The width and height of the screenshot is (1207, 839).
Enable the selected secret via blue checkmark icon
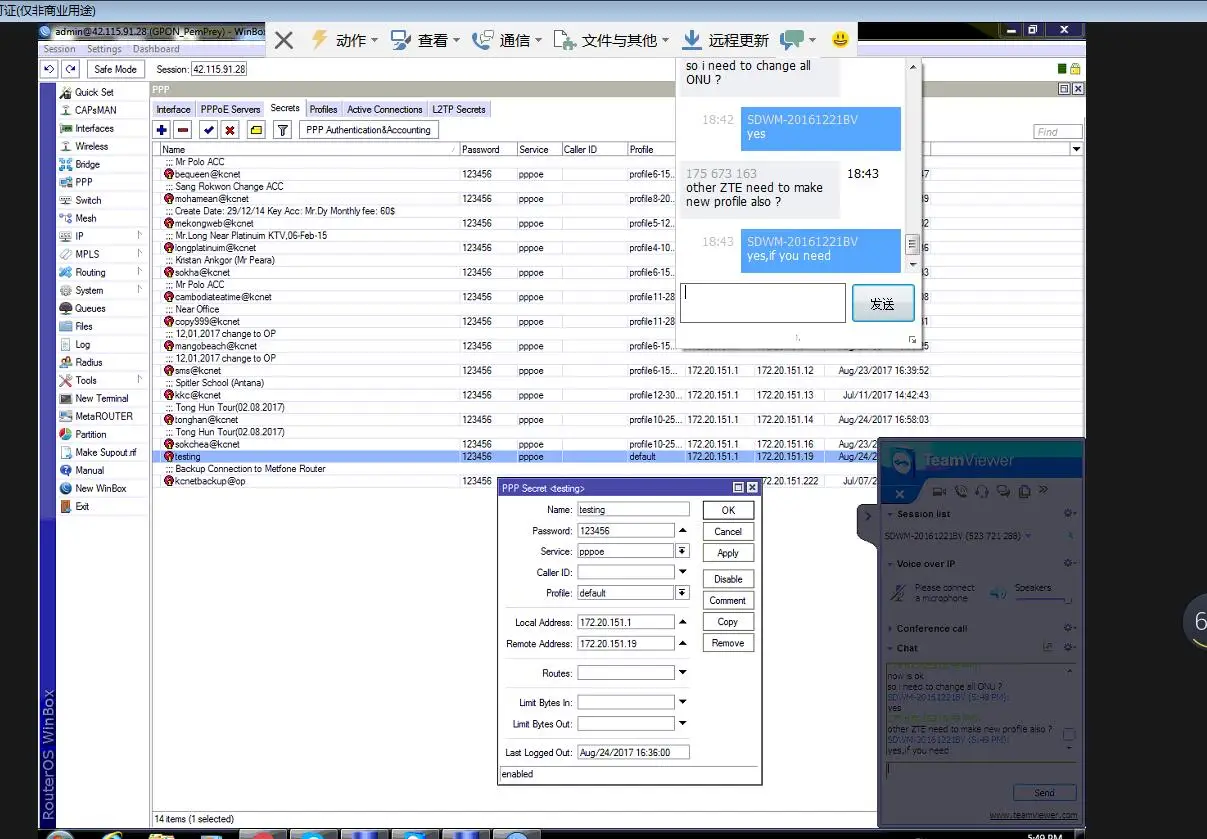coord(208,129)
